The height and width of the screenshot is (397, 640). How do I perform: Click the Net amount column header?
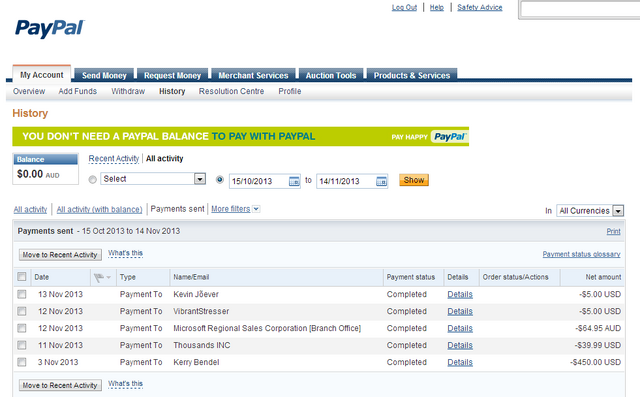[603, 277]
